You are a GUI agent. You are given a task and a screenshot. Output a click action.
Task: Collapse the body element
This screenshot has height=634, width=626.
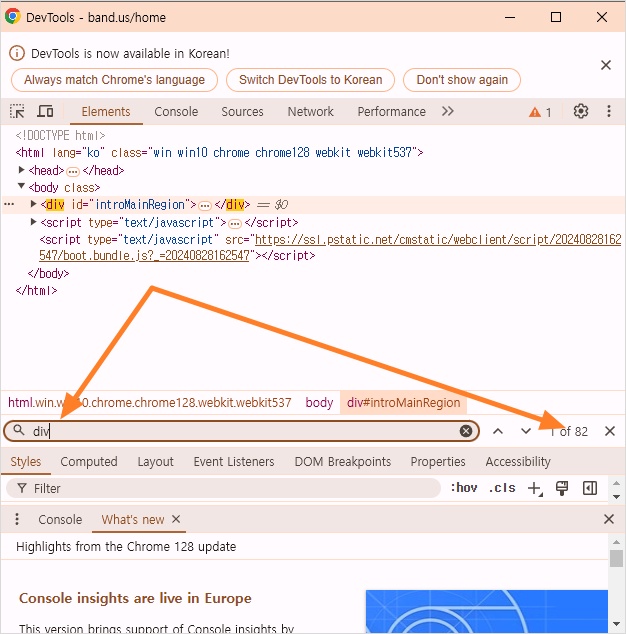point(22,186)
